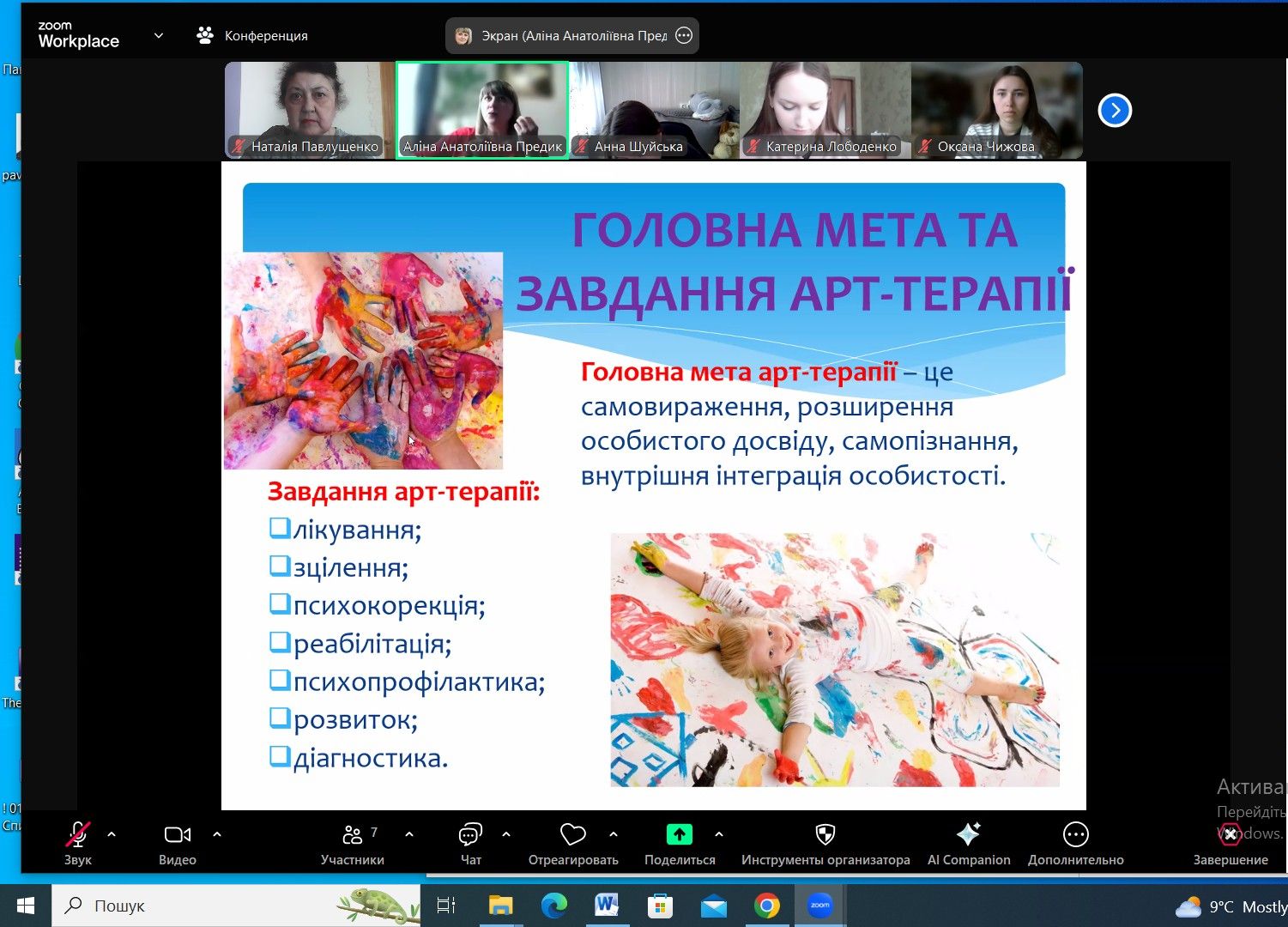Screen dimensions: 1288x927
Task: Open the Дополнительно more options icon
Action: [1075, 835]
